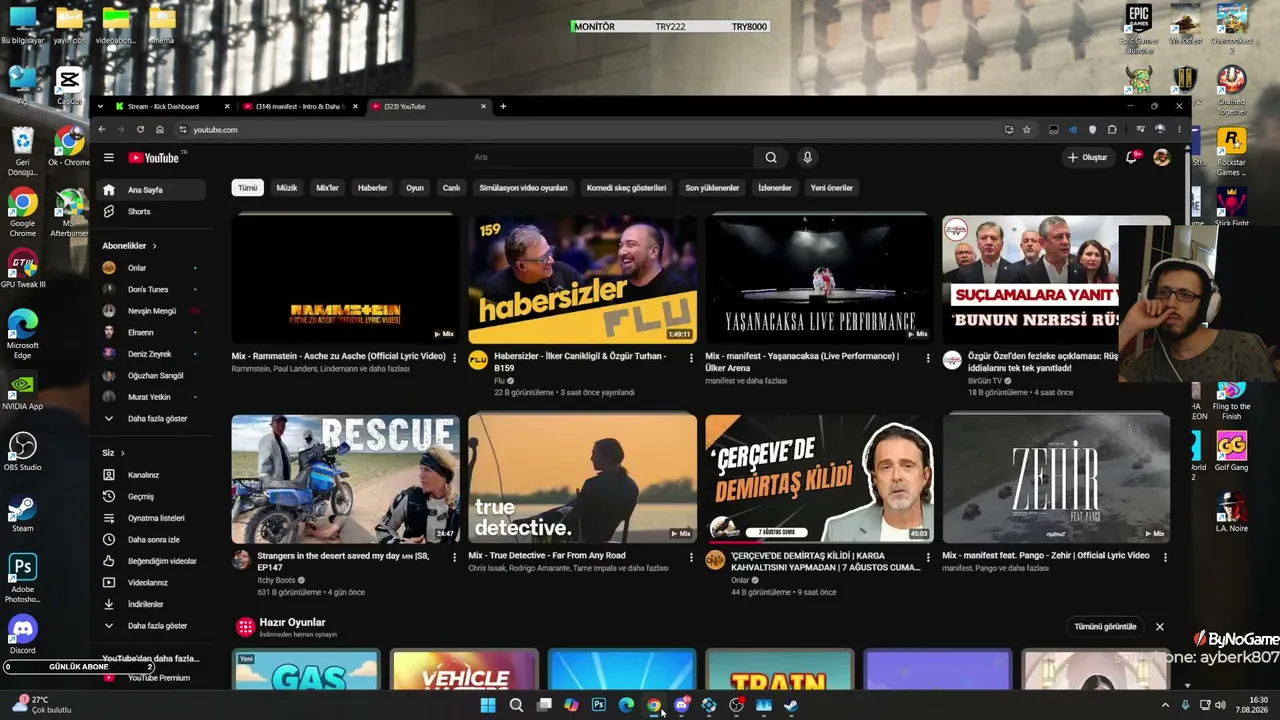Viewport: 1280px width, 720px height.
Task: Go to the YouTube logo home link
Action: (154, 158)
